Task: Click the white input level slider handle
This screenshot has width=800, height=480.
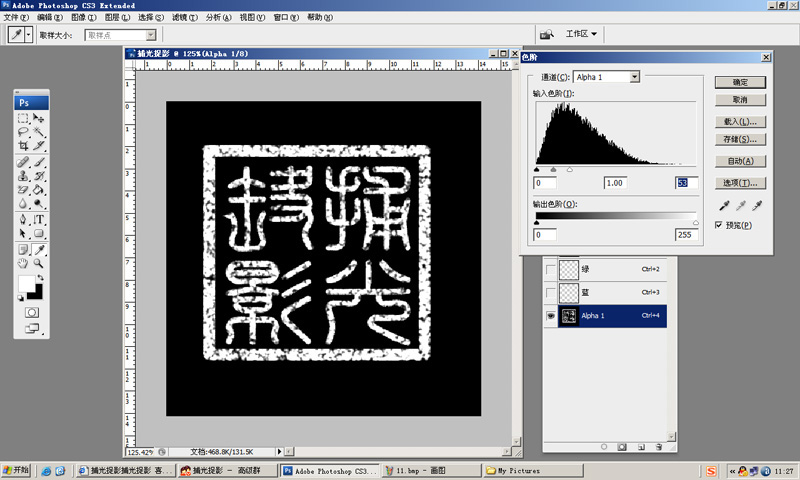Action: point(570,170)
